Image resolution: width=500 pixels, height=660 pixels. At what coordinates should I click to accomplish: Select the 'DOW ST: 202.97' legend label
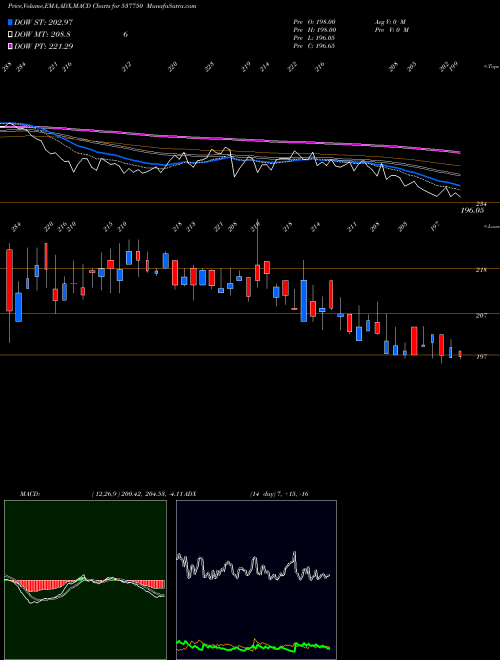pyautogui.click(x=43, y=22)
